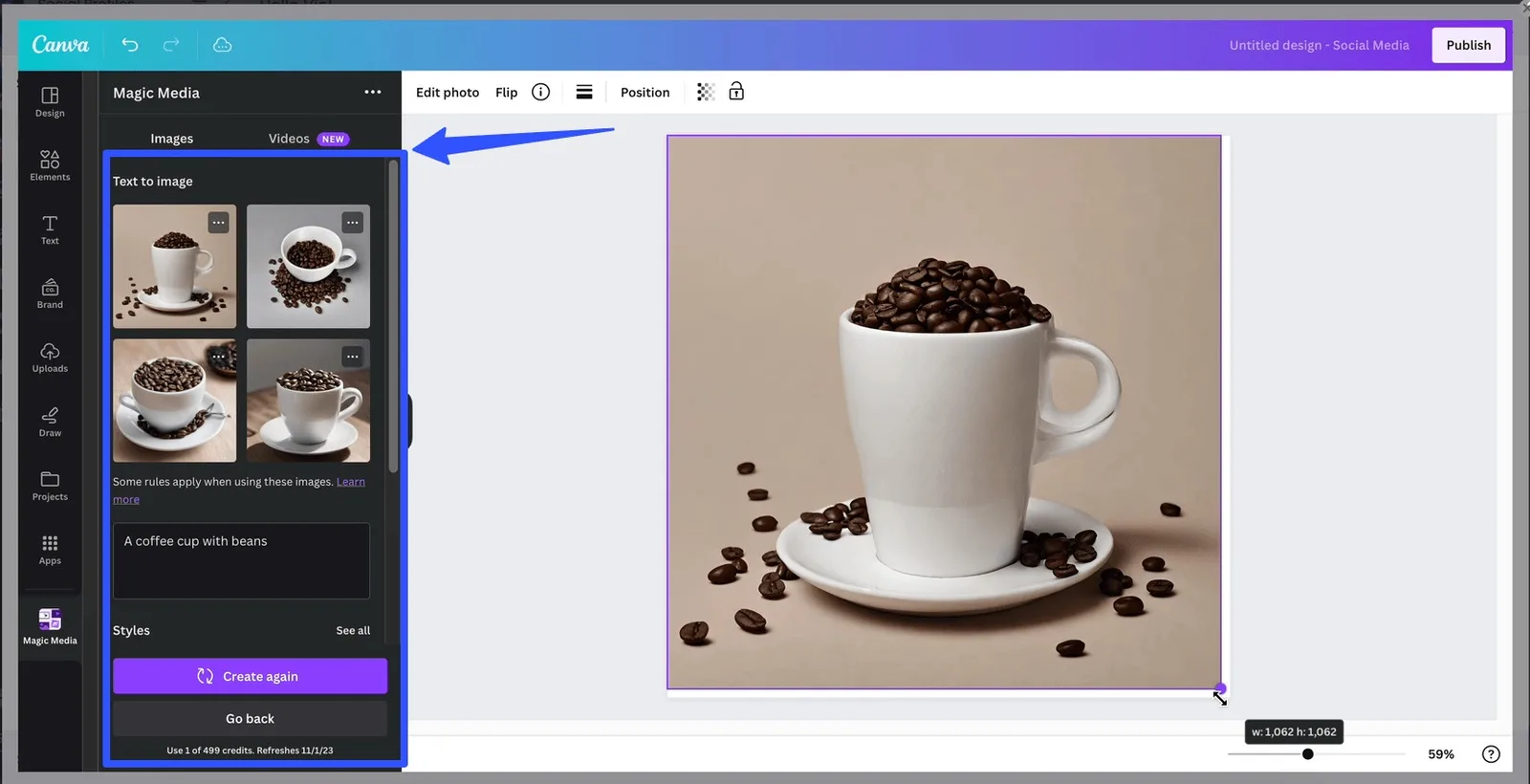Image resolution: width=1530 pixels, height=784 pixels.
Task: Switch to the Videos tab
Action: [289, 139]
